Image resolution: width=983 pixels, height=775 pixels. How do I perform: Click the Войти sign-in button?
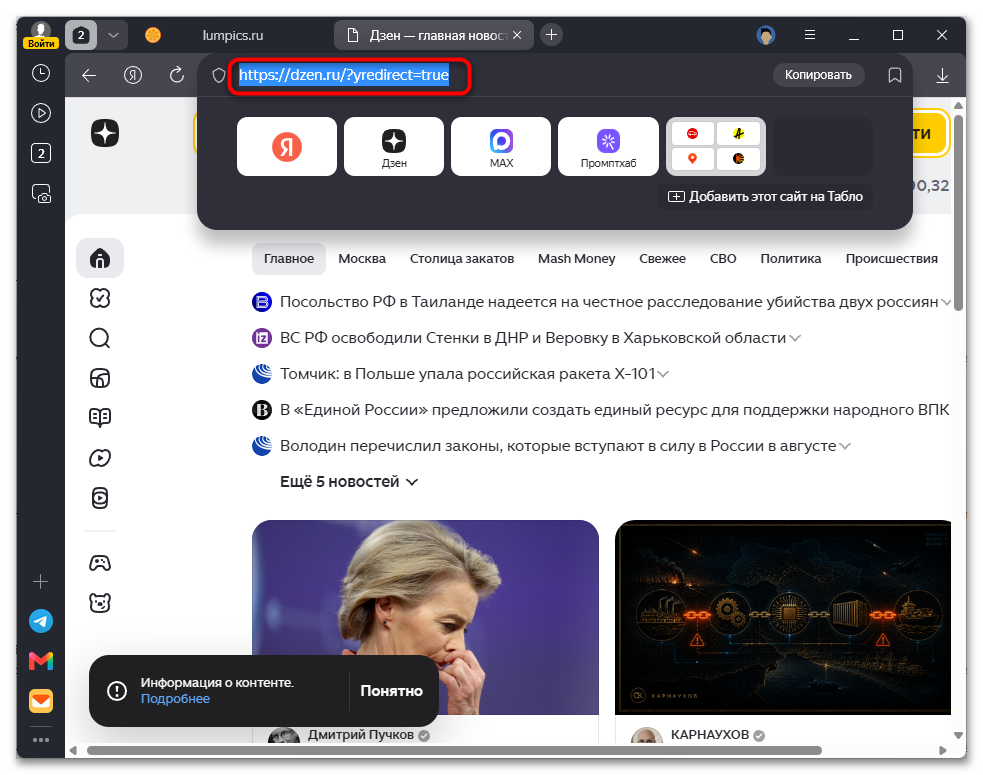pyautogui.click(x=41, y=43)
